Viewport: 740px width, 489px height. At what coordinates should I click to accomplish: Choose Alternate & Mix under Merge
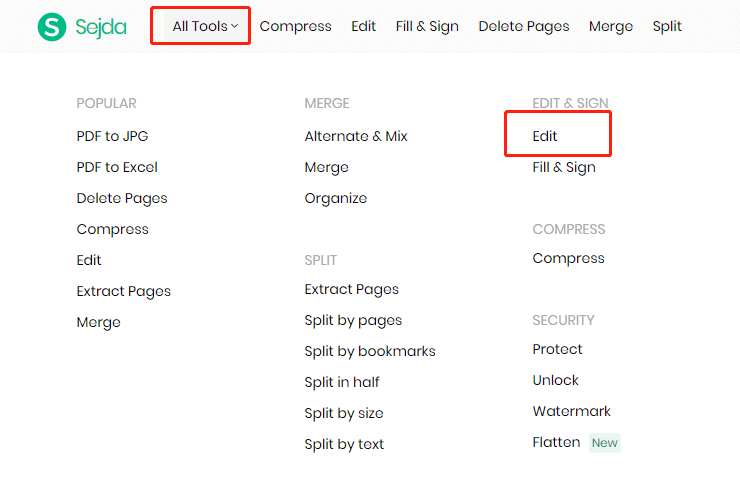tap(356, 136)
